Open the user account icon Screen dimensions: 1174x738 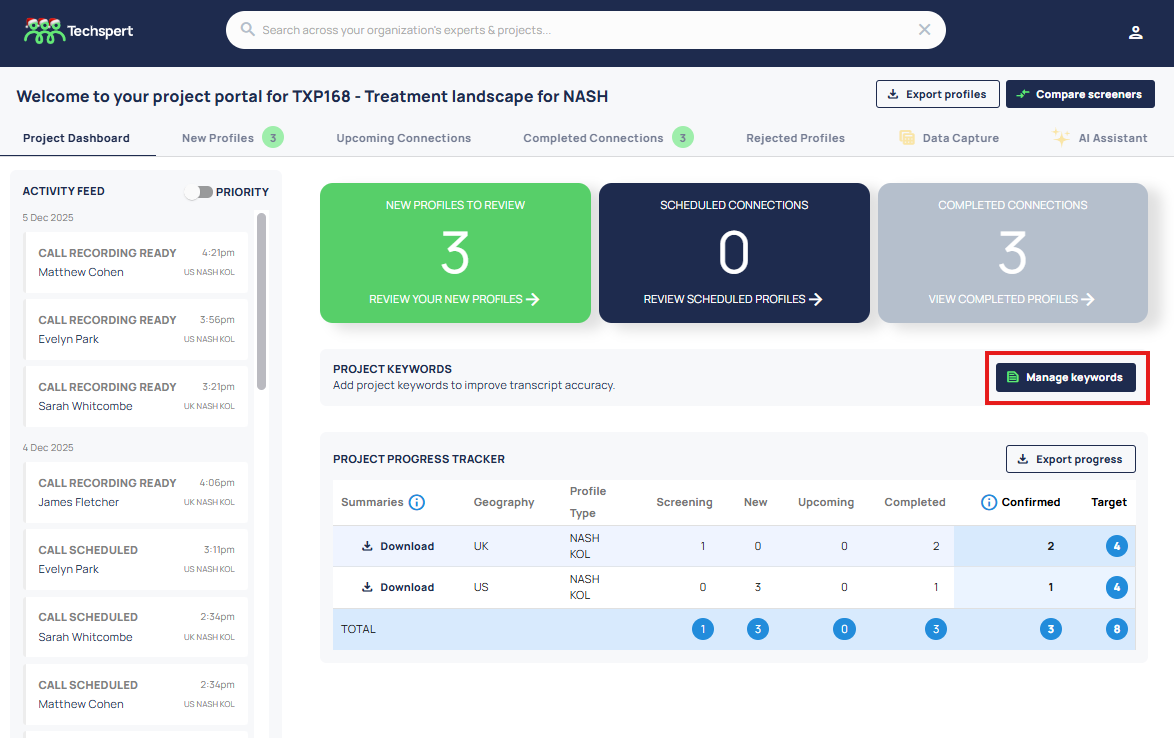[x=1135, y=32]
